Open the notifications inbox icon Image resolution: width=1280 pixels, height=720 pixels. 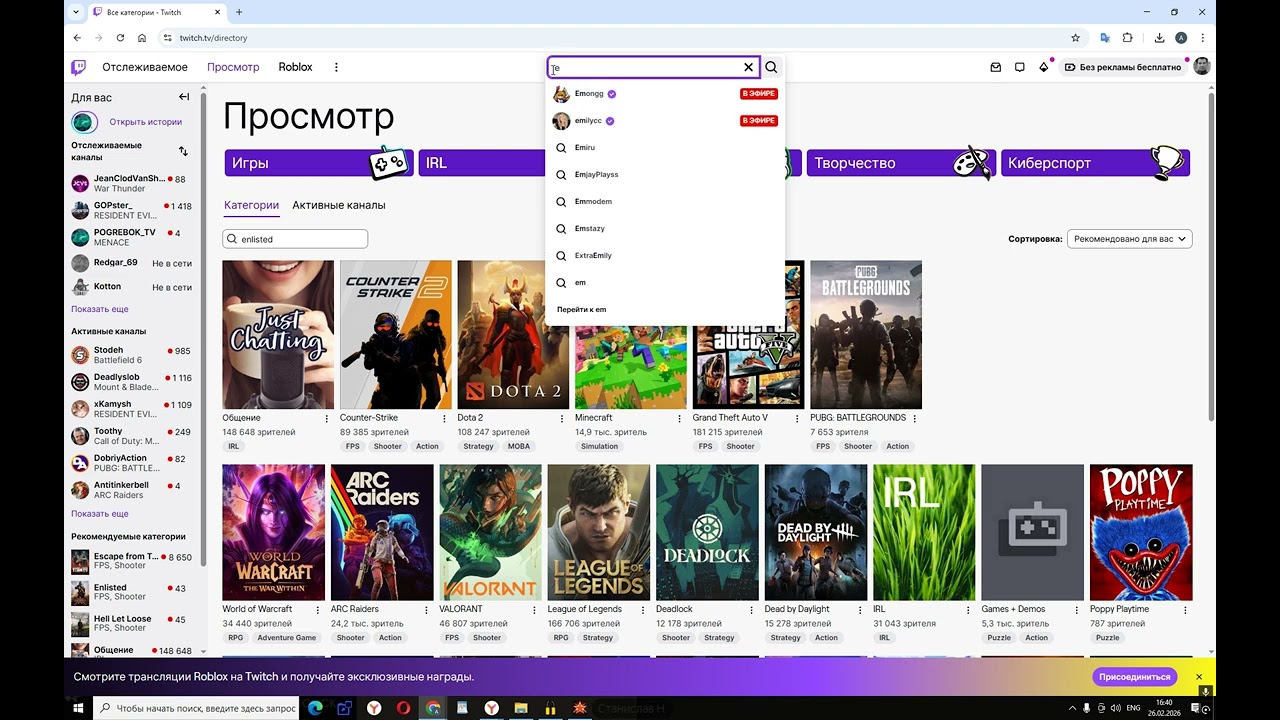(x=995, y=67)
